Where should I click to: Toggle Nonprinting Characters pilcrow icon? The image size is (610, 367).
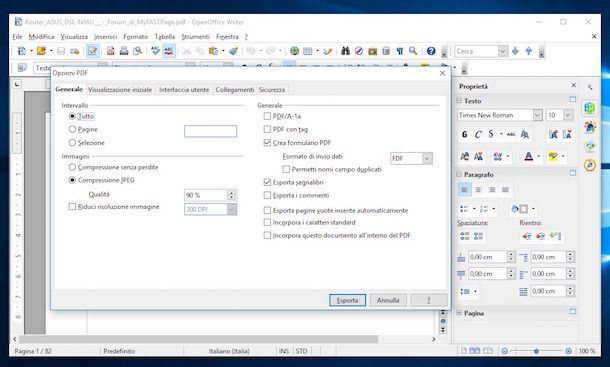point(400,51)
